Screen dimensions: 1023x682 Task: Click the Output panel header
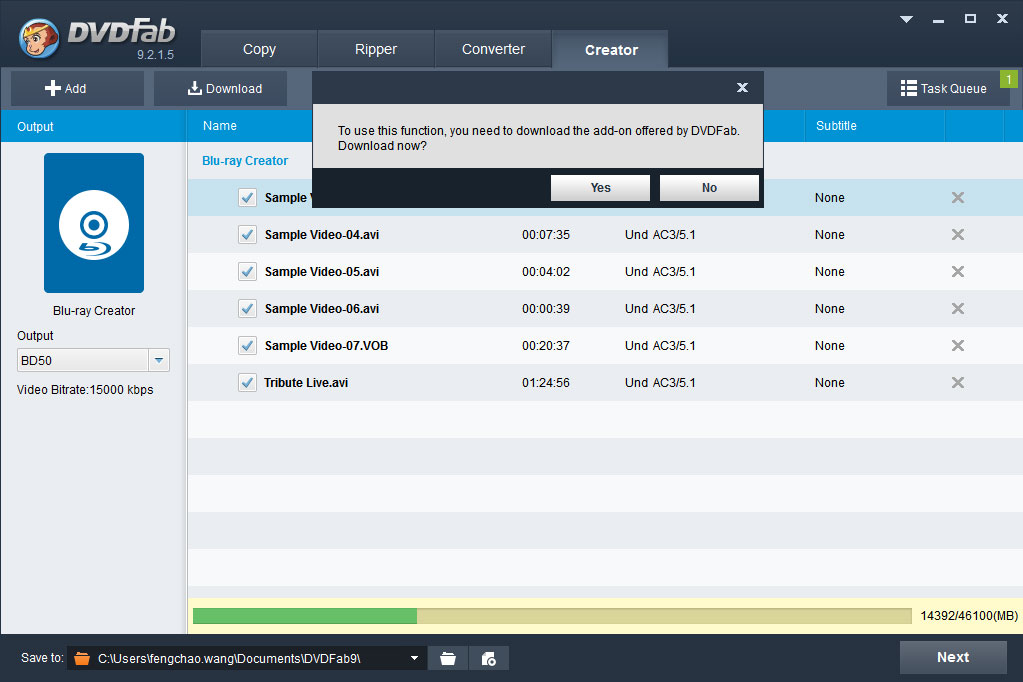tap(93, 127)
